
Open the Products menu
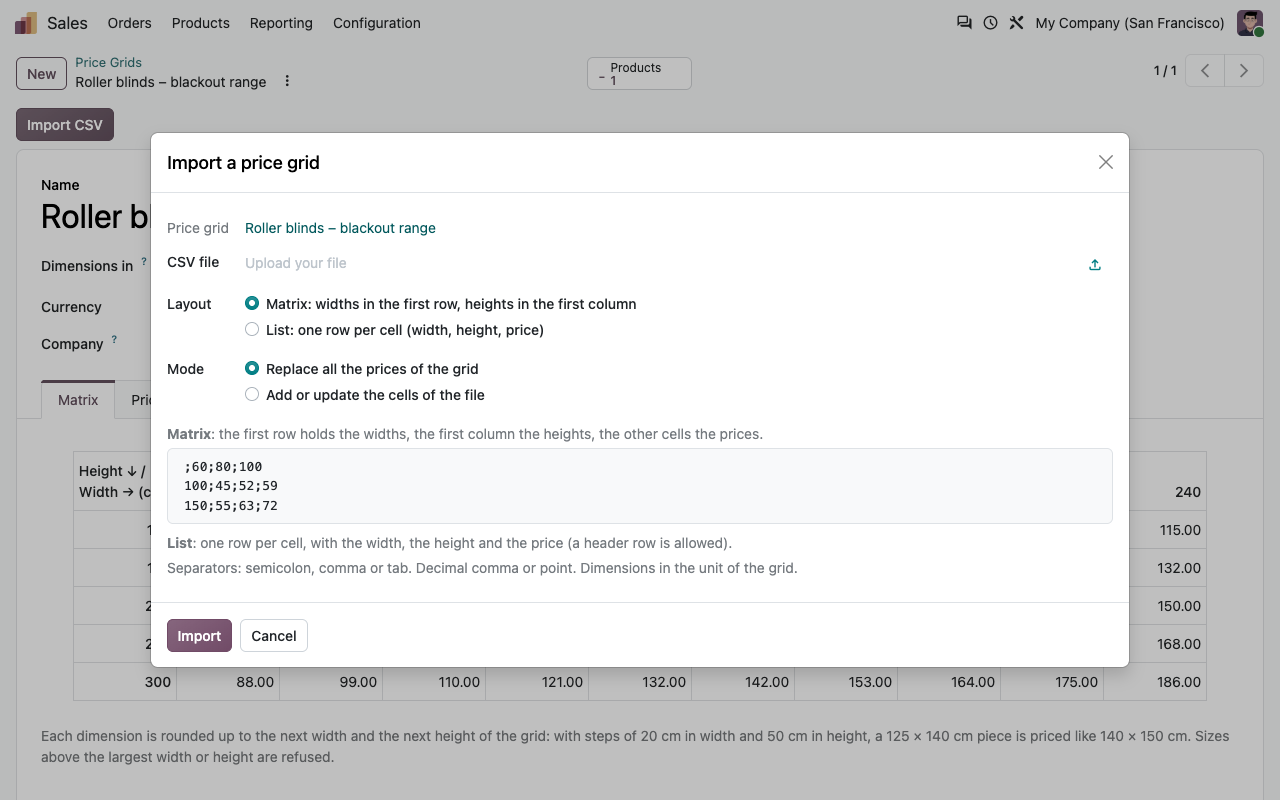point(201,23)
